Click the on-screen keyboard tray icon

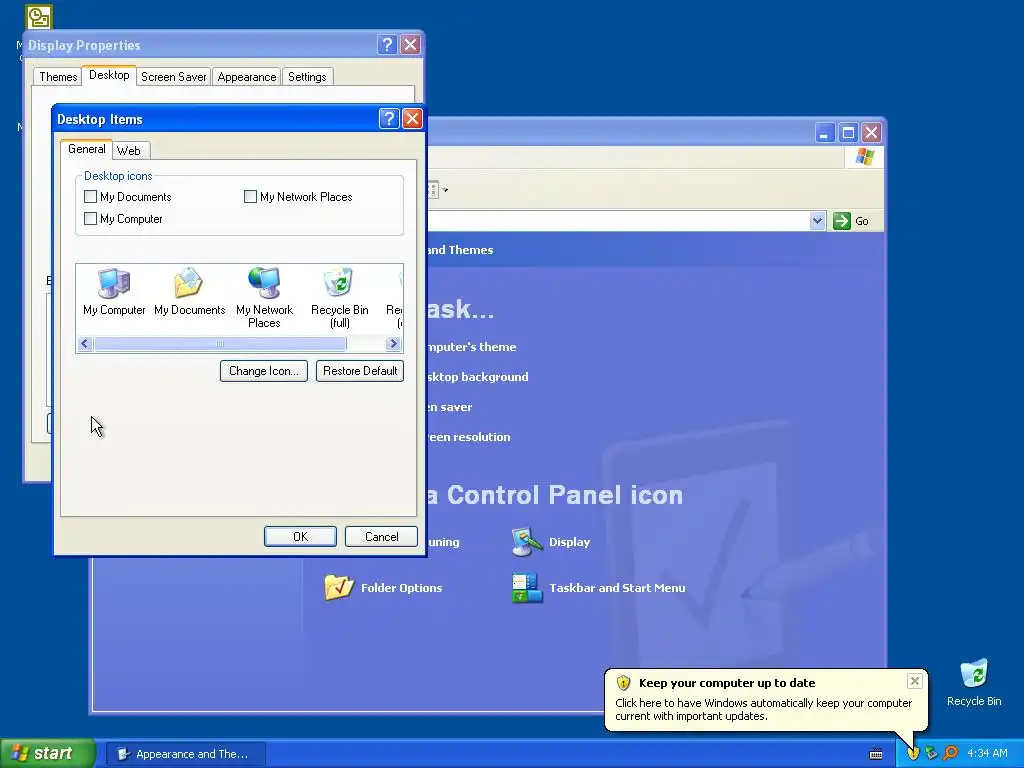(876, 754)
